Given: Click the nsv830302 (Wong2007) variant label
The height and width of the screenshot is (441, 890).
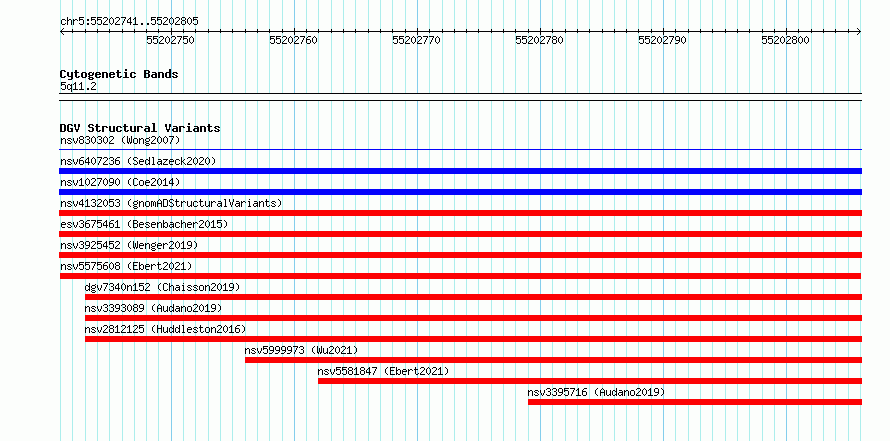Looking at the screenshot, I should (120, 140).
